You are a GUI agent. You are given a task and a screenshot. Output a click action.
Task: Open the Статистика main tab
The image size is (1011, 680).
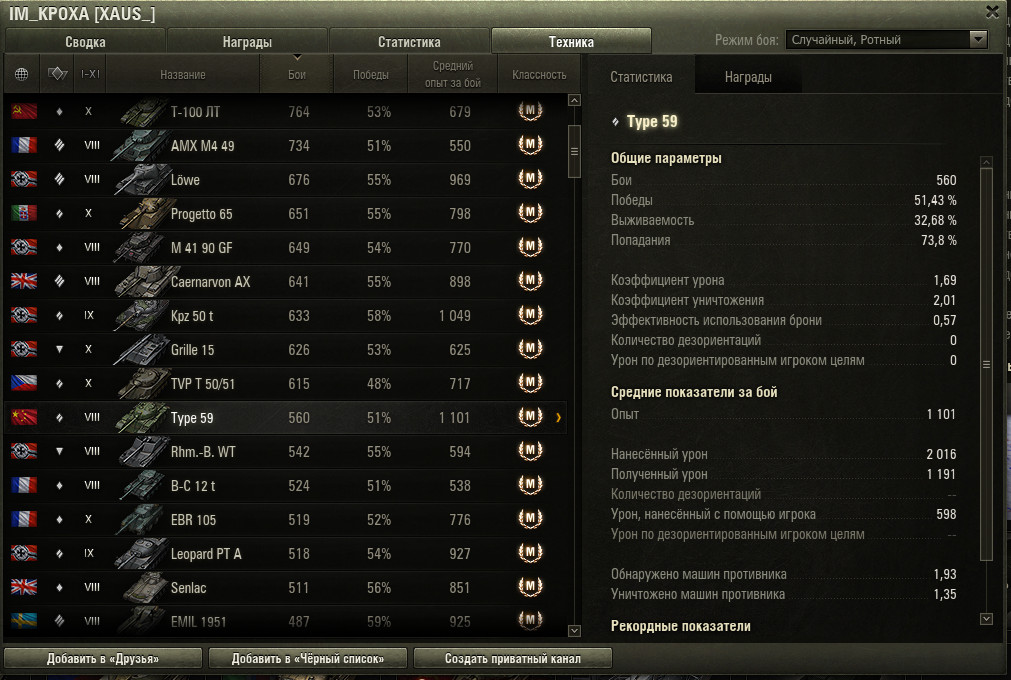point(409,42)
